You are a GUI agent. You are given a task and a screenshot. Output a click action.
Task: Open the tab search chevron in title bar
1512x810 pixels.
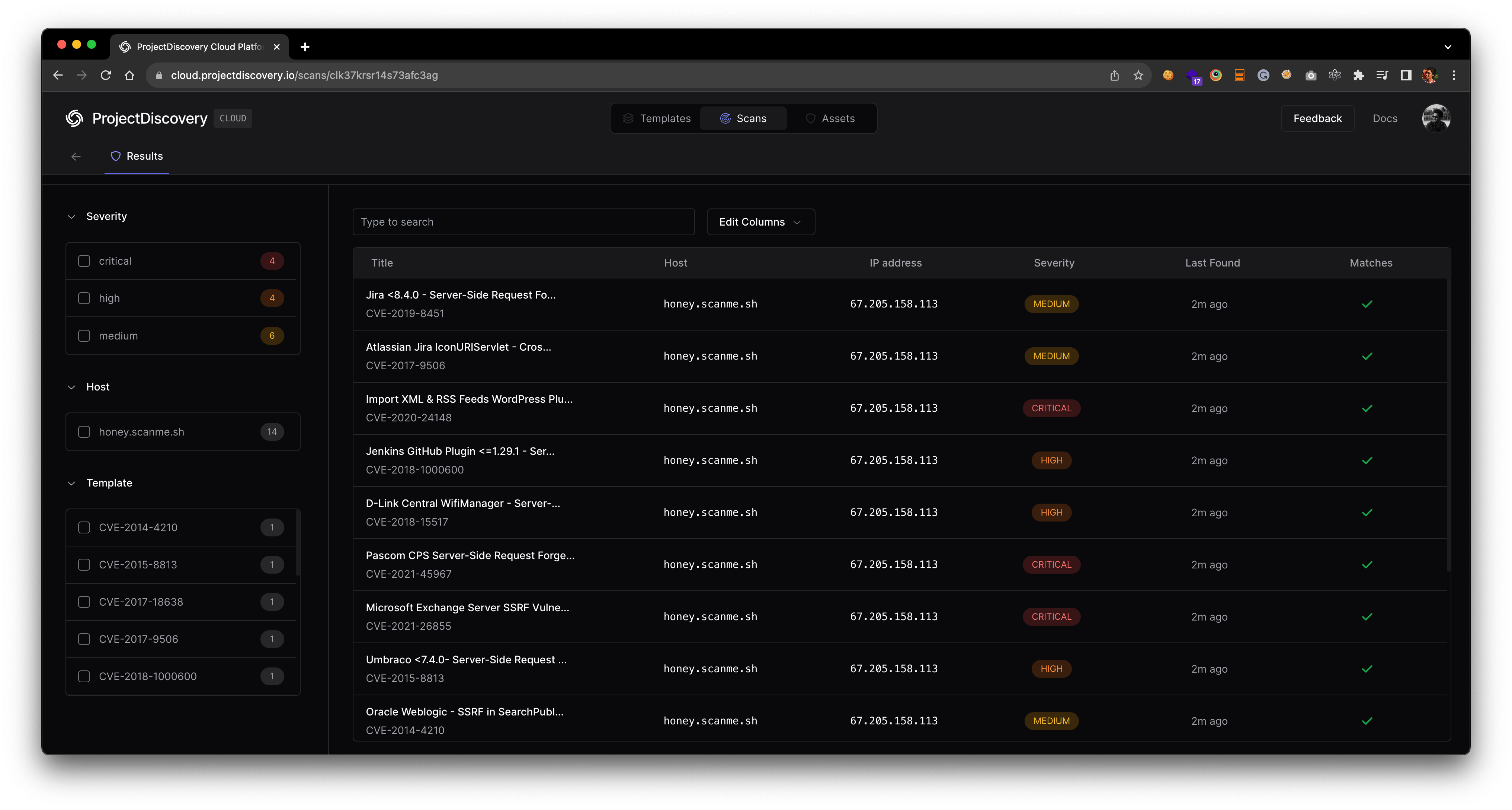1447,47
